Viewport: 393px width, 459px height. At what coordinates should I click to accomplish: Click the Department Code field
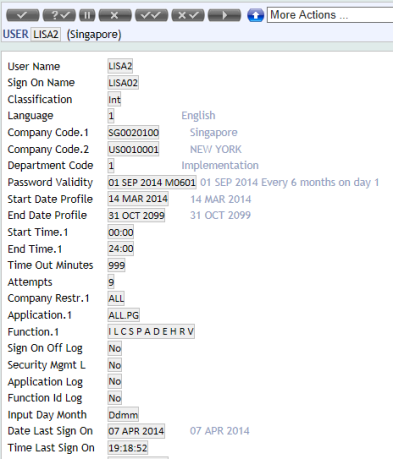coord(111,165)
